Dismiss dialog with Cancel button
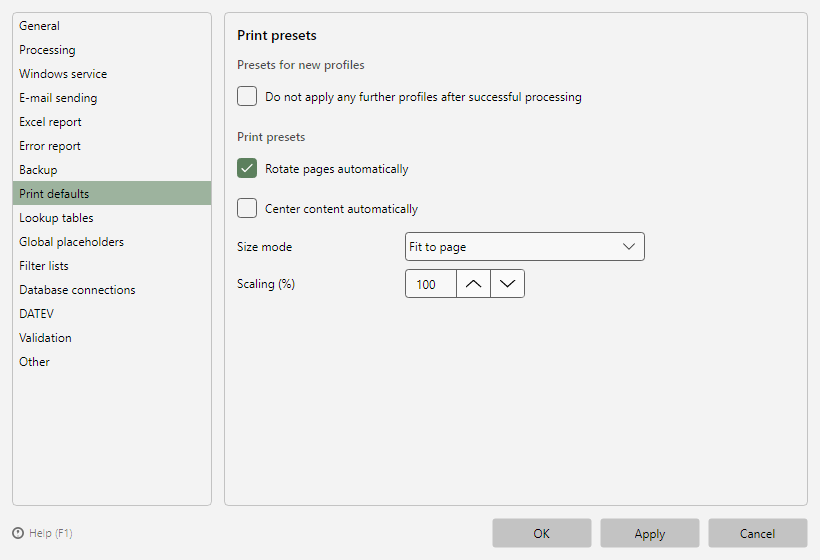820x560 pixels. tap(757, 533)
